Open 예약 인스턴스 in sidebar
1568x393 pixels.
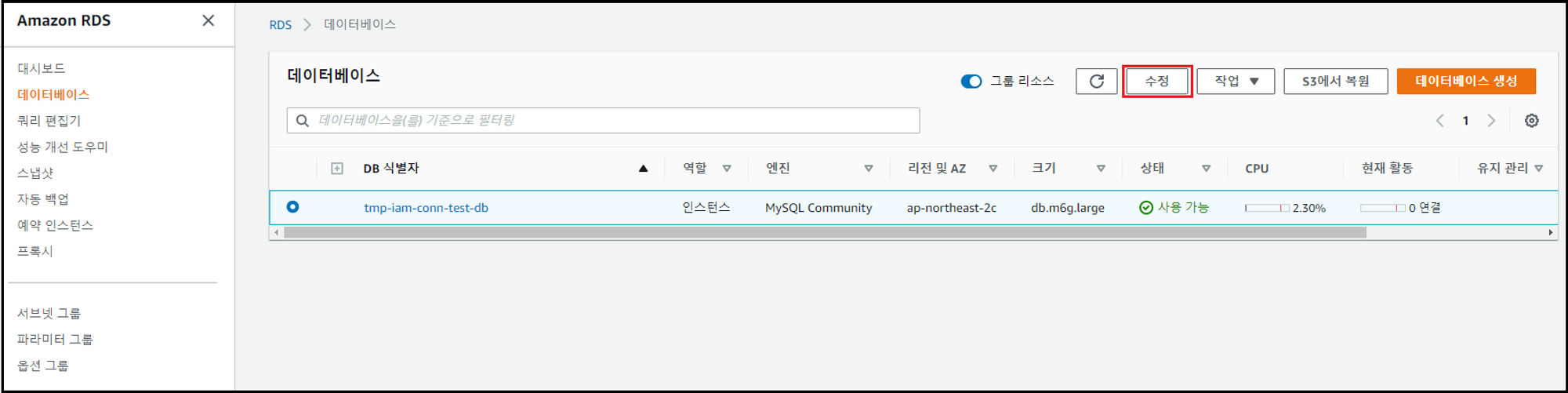[x=56, y=225]
